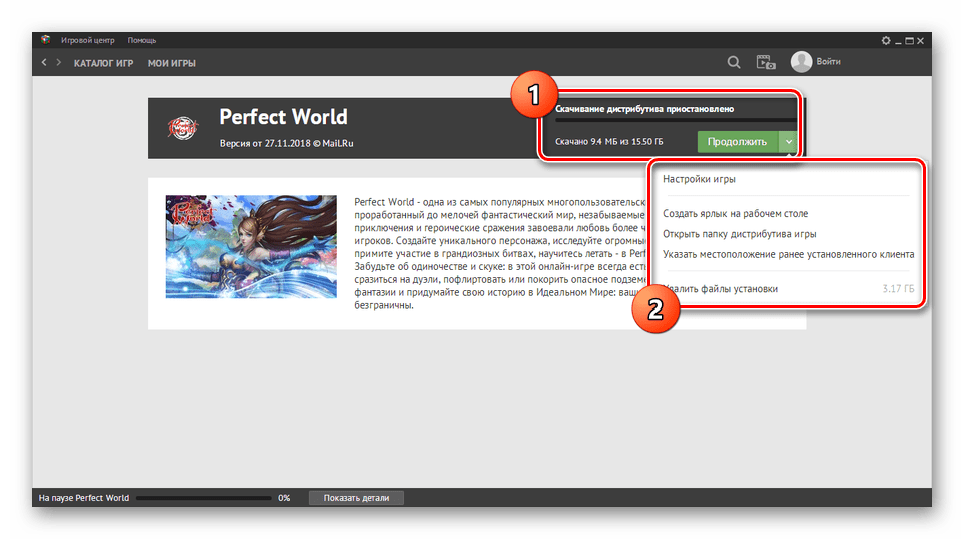Screen dimensions: 964x539
Task: Click the Продолжить button
Action: click(x=737, y=142)
